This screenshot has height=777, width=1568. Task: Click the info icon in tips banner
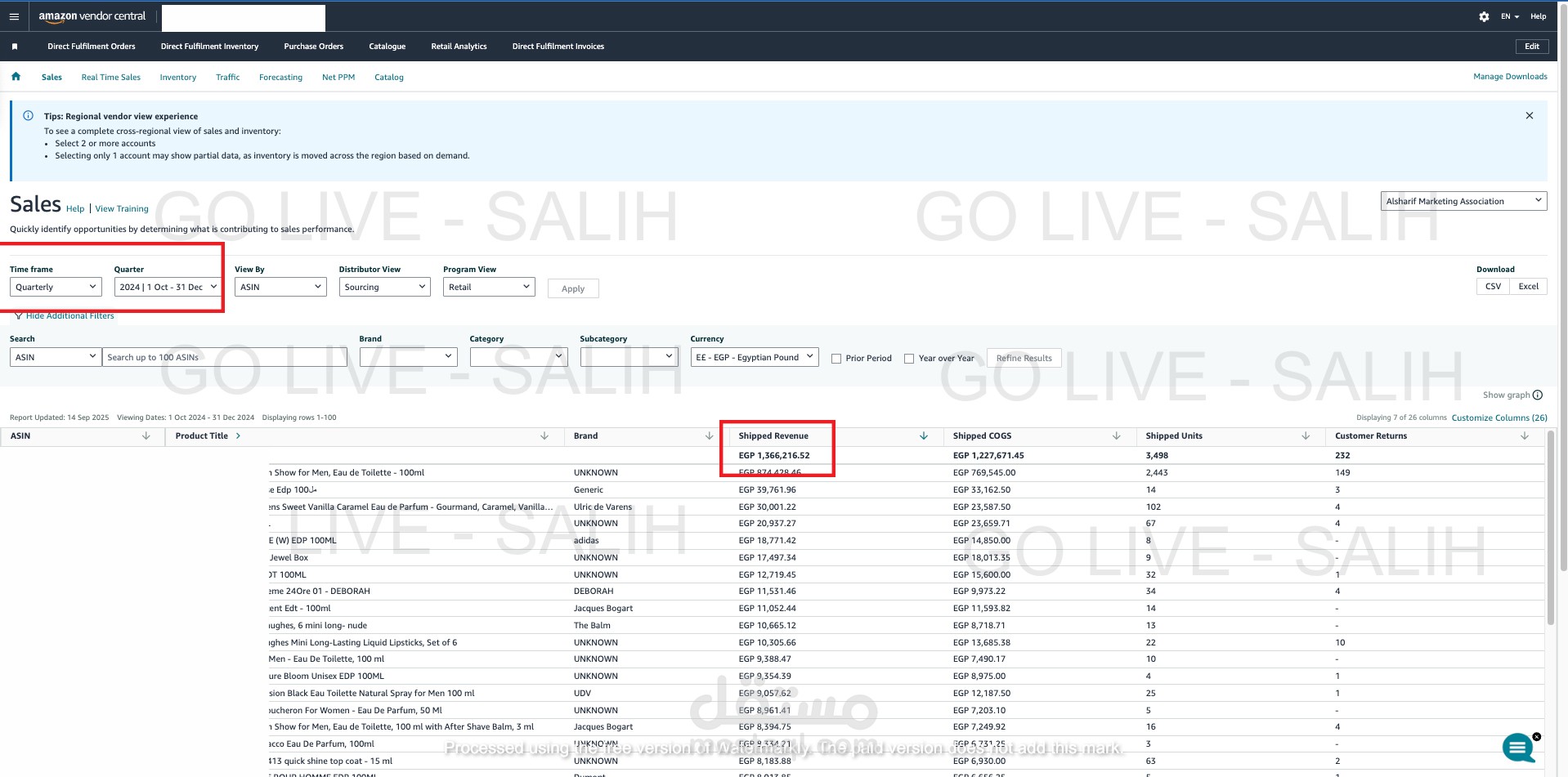tap(28, 116)
